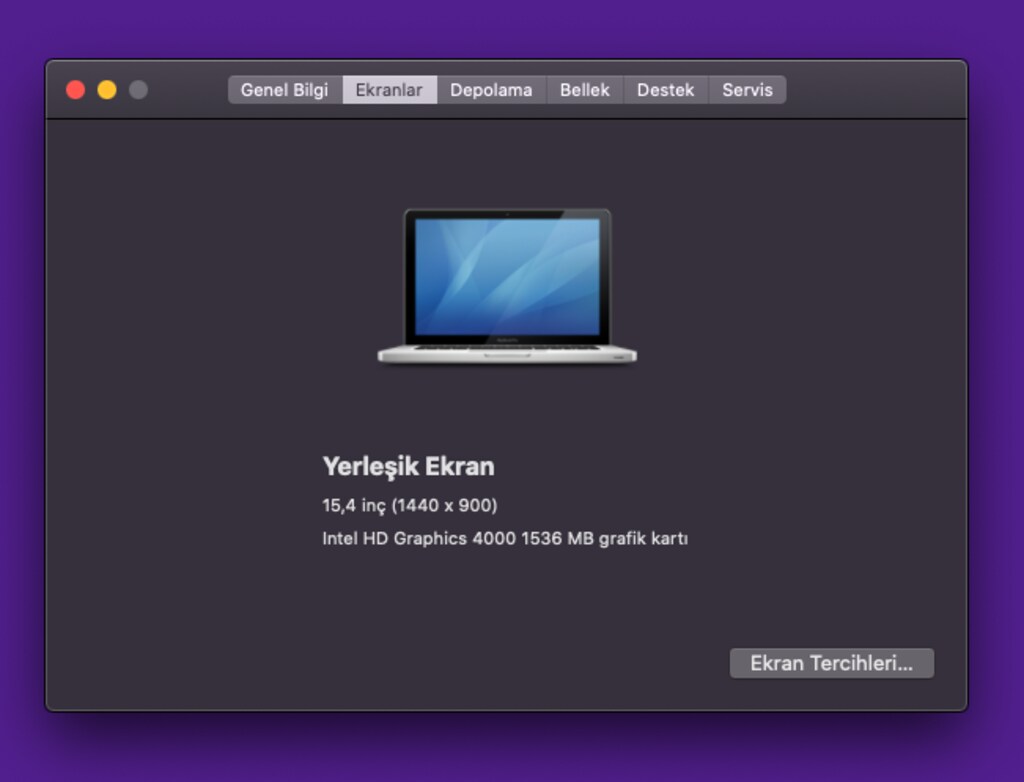Switch to the Genel Bilgi tab
The height and width of the screenshot is (782, 1024).
tap(285, 90)
